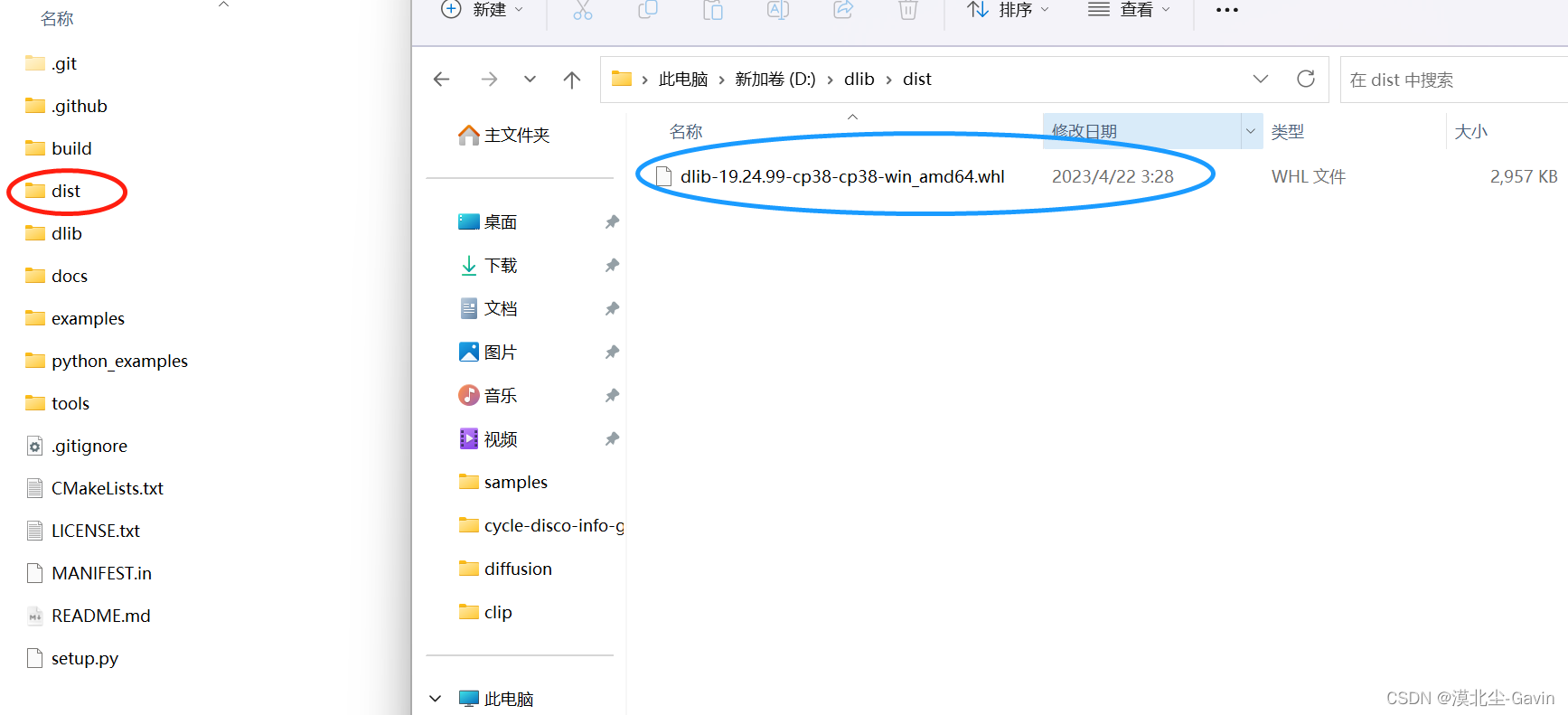Select the python_examples folder
The width and height of the screenshot is (1568, 715).
tap(107, 361)
